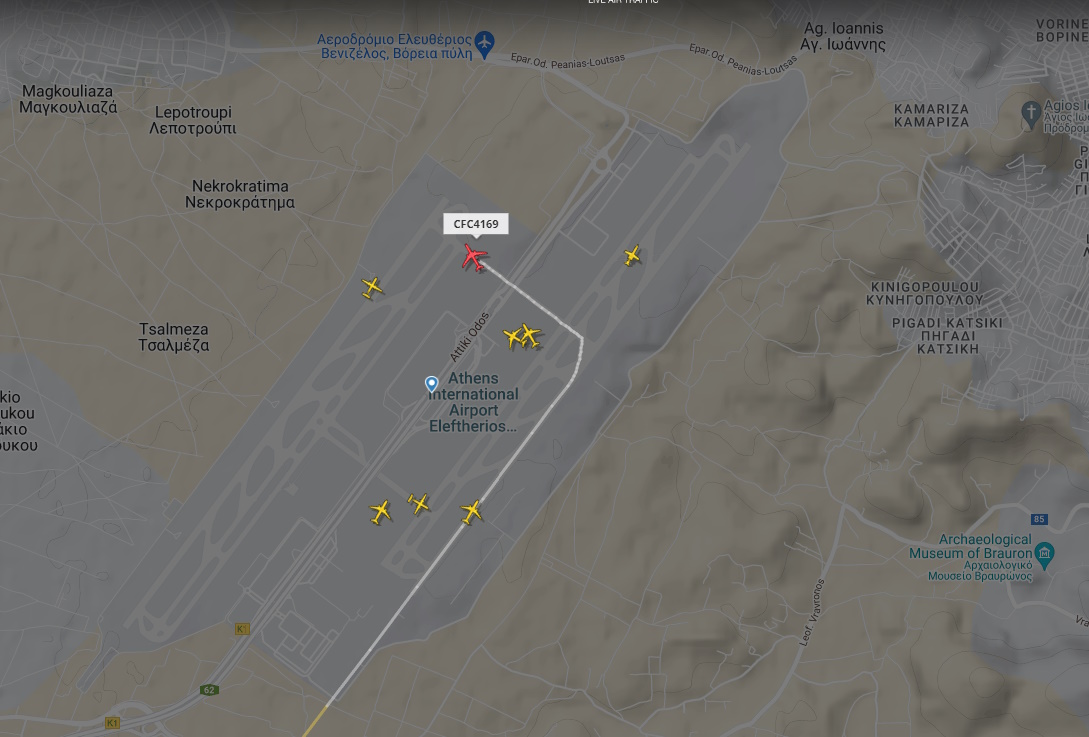Click the Athens International Airport location marker
1089x737 pixels.
pos(431,384)
